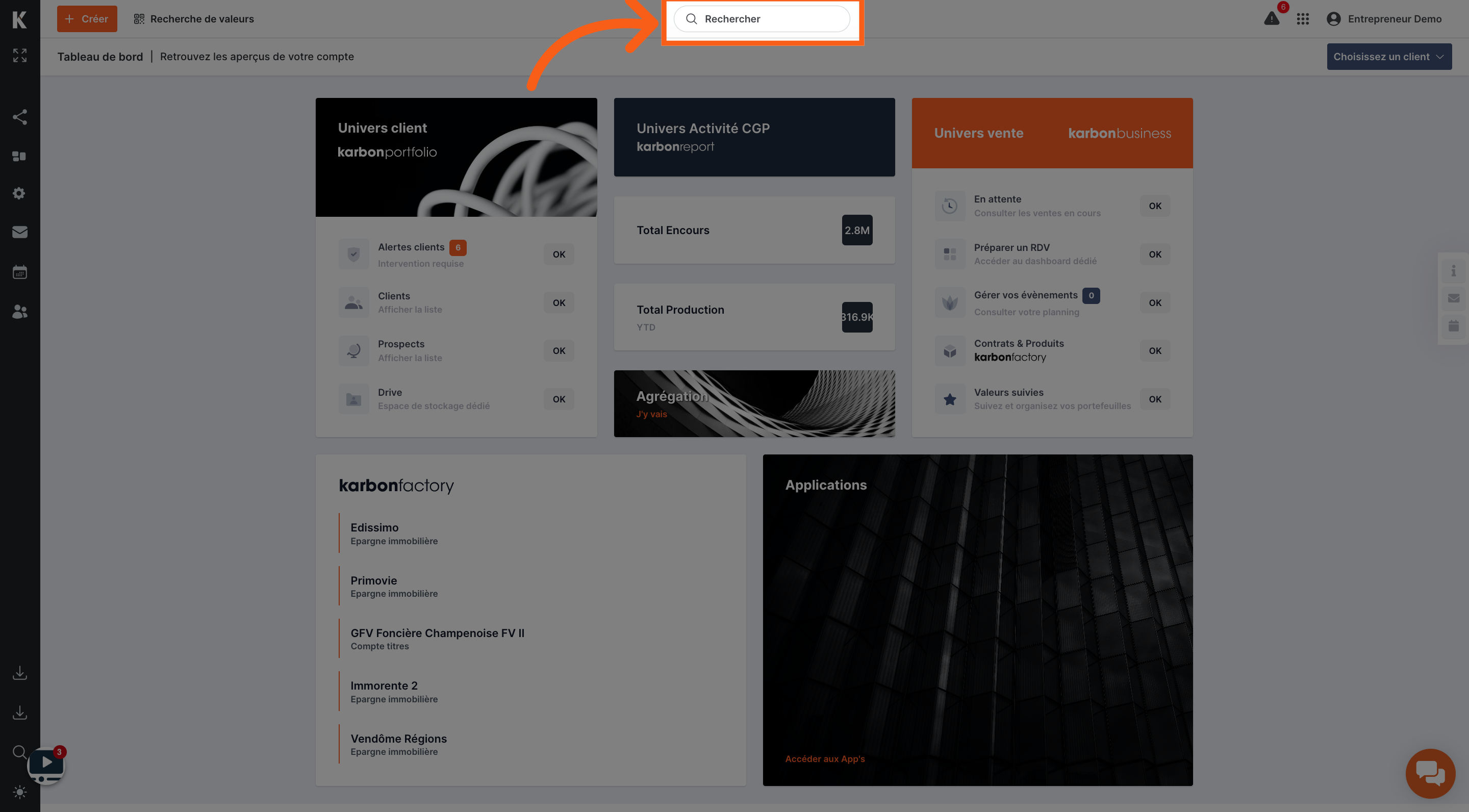The width and height of the screenshot is (1469, 812).
Task: Click the Tableau de bord breadcrumb title
Action: coord(100,57)
